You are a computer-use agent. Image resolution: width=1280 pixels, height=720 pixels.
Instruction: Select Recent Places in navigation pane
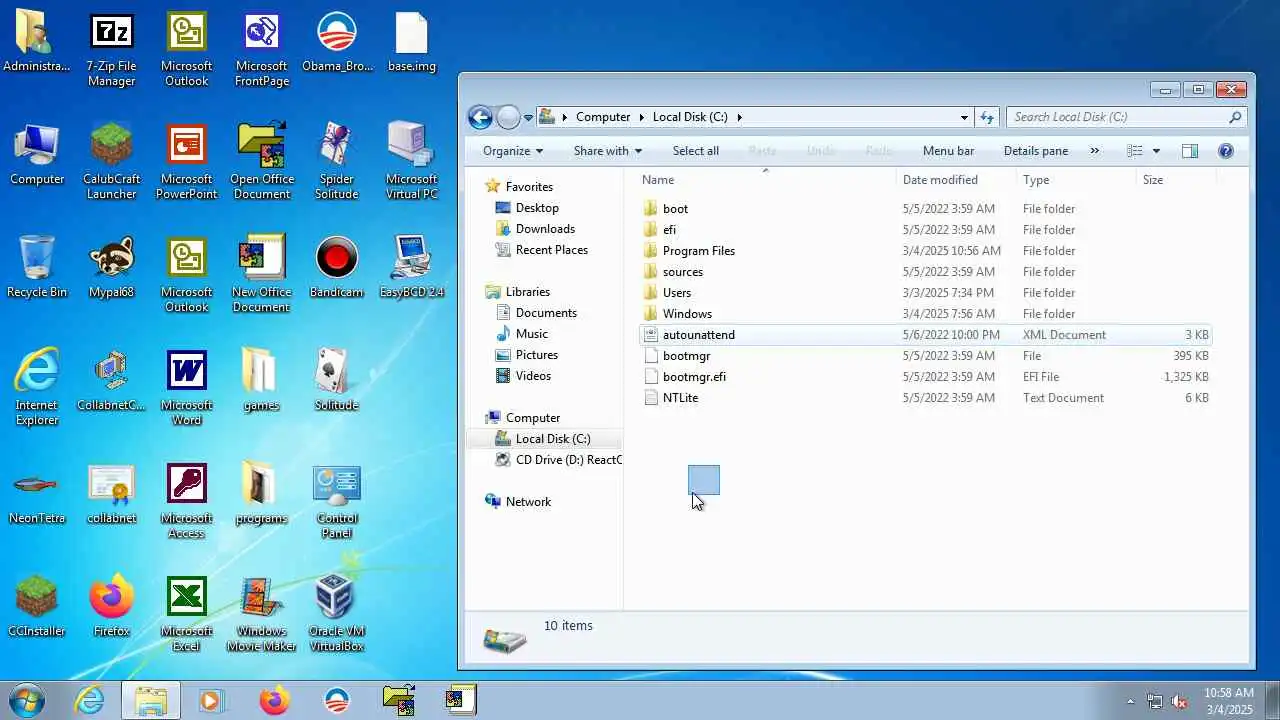(551, 250)
